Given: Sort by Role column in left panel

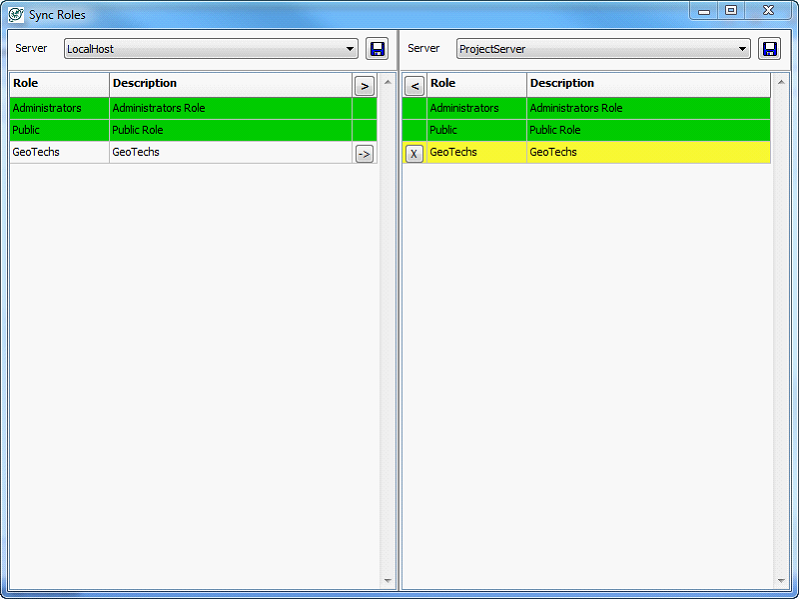Looking at the screenshot, I should tap(59, 84).
